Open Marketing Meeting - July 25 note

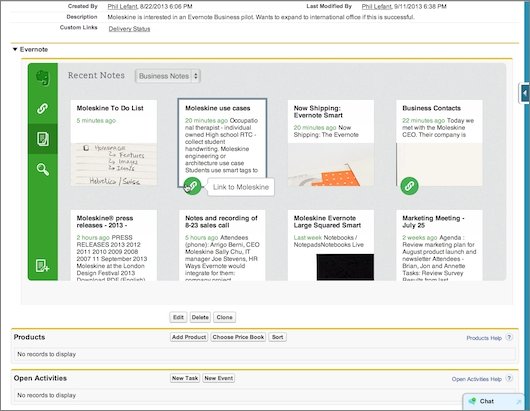pyautogui.click(x=439, y=245)
